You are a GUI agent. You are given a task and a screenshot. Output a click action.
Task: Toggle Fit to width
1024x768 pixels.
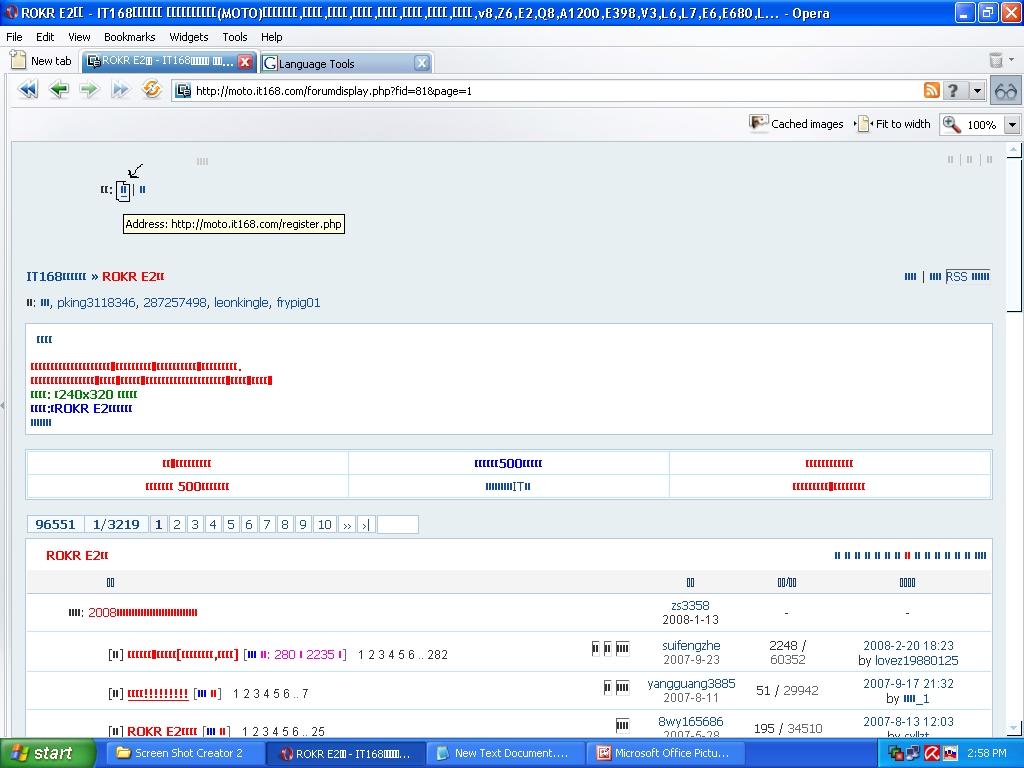(x=894, y=123)
